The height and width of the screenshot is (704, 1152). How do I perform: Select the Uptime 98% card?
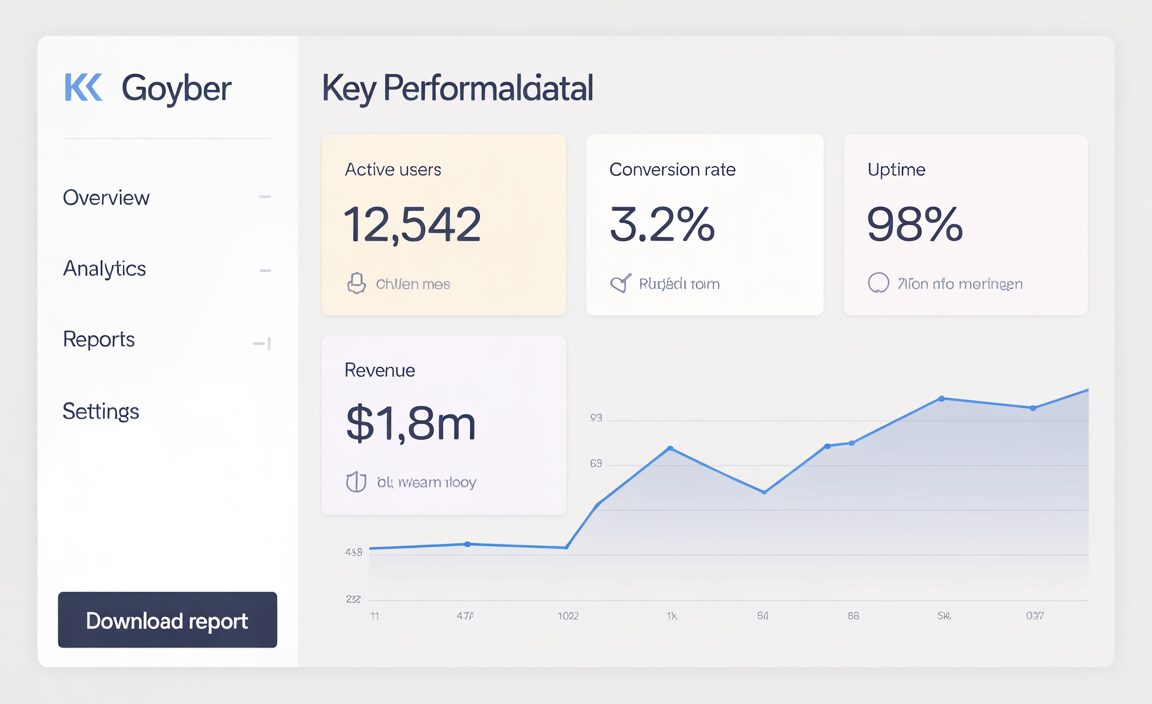(965, 225)
